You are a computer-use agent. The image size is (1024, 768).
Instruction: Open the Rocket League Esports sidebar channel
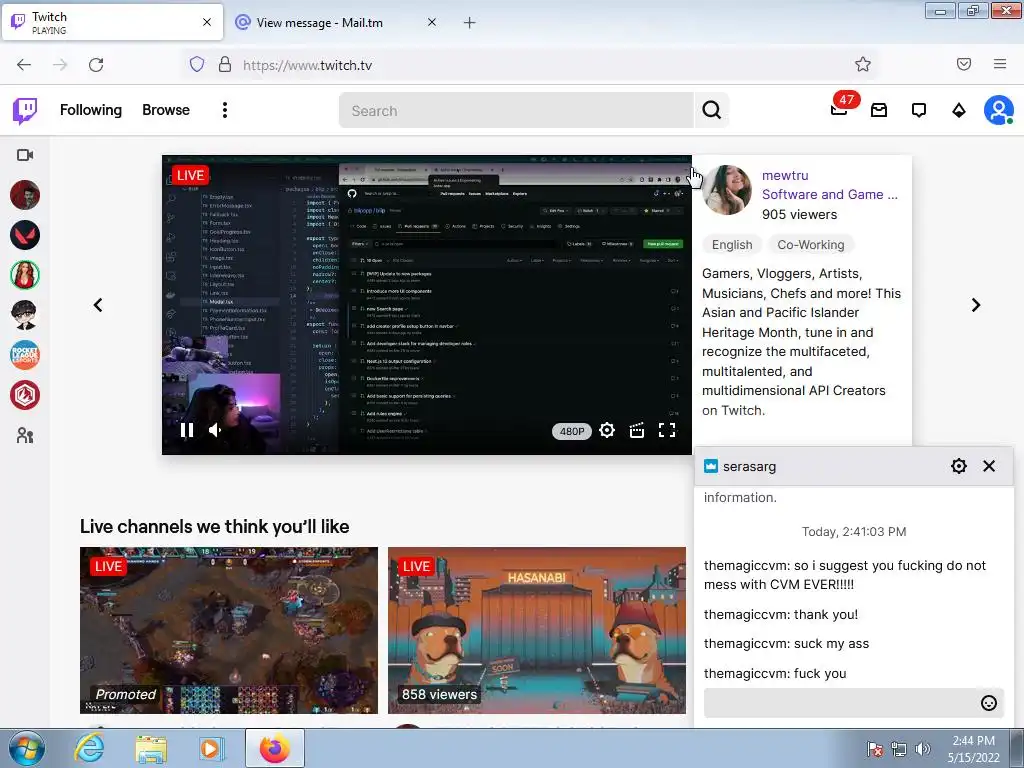pos(25,355)
